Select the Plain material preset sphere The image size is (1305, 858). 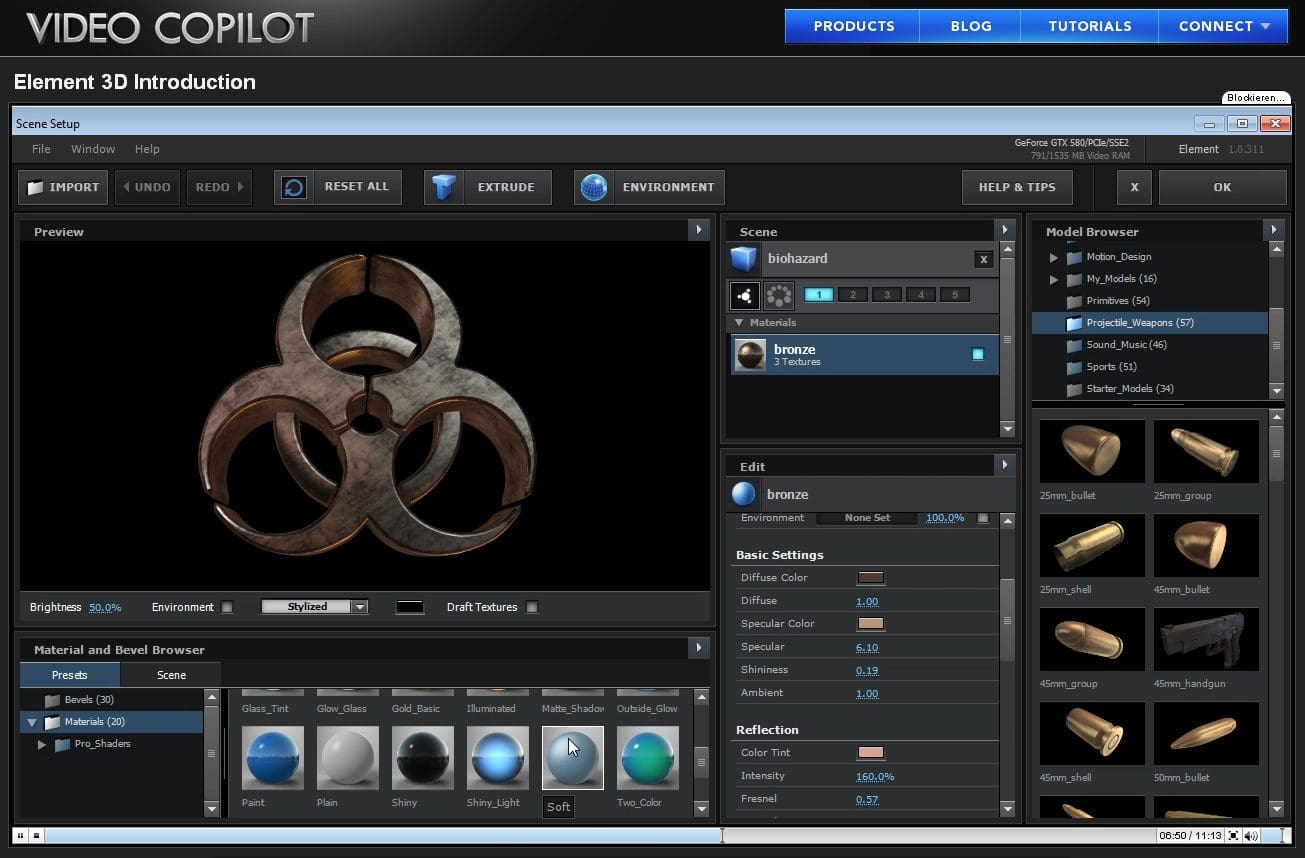(347, 758)
